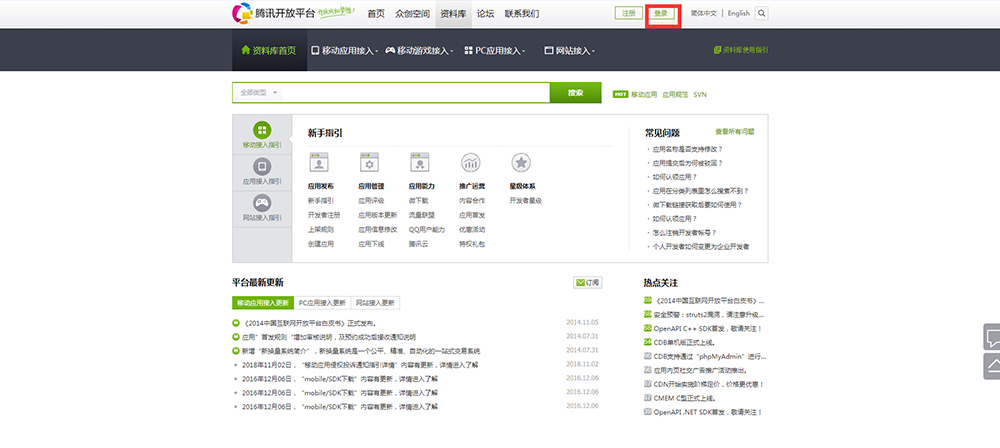Image resolution: width=1000 pixels, height=448 pixels.
Task: Select the 网站接入指引 gamepad icon
Action: [x=262, y=202]
